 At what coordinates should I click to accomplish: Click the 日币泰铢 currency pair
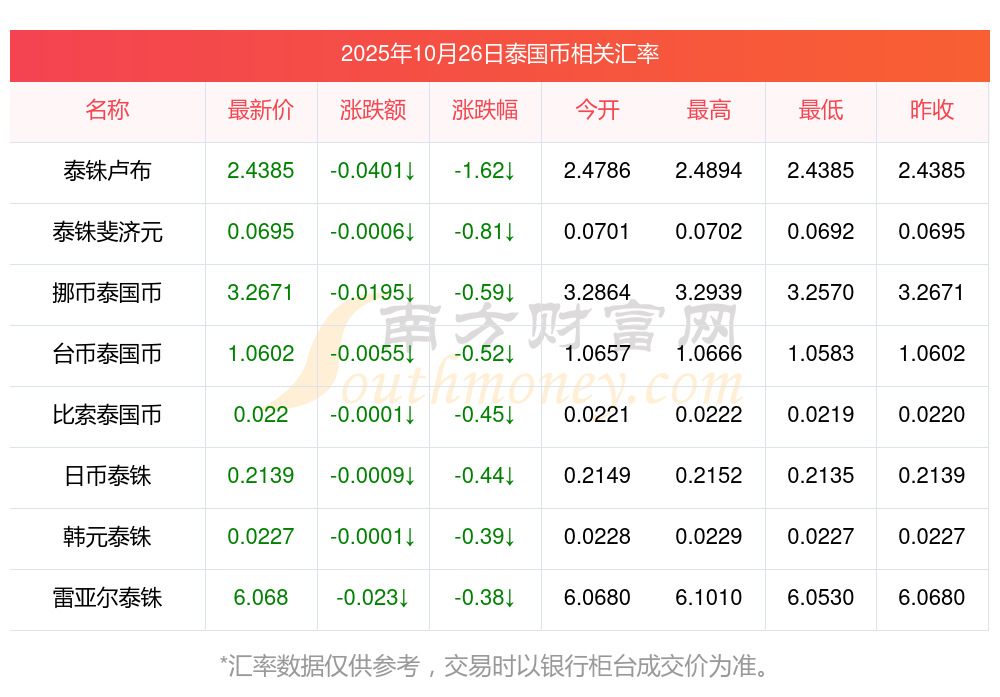tap(107, 476)
